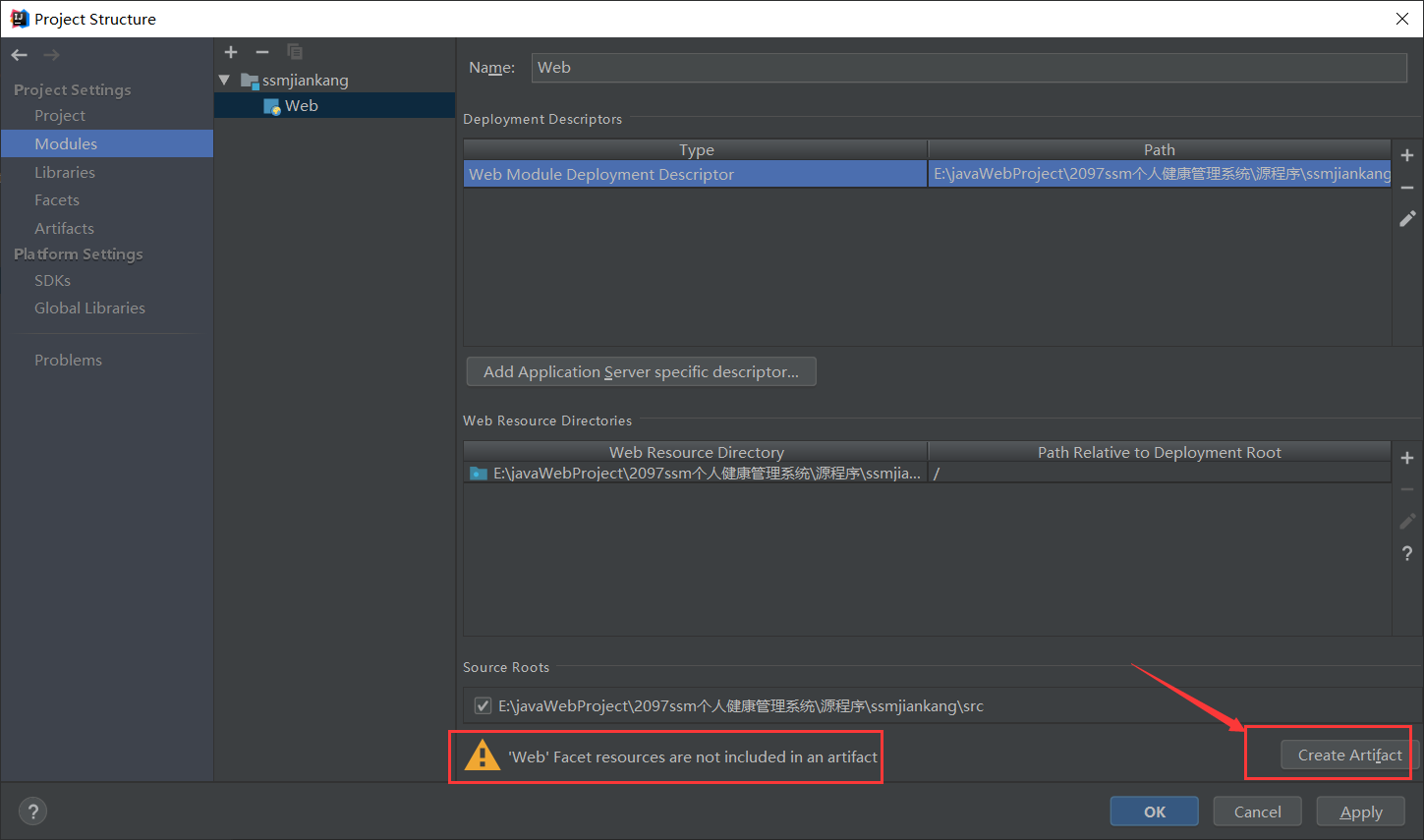Image resolution: width=1424 pixels, height=840 pixels.
Task: Confirm changes with the OK button
Action: 1155,812
